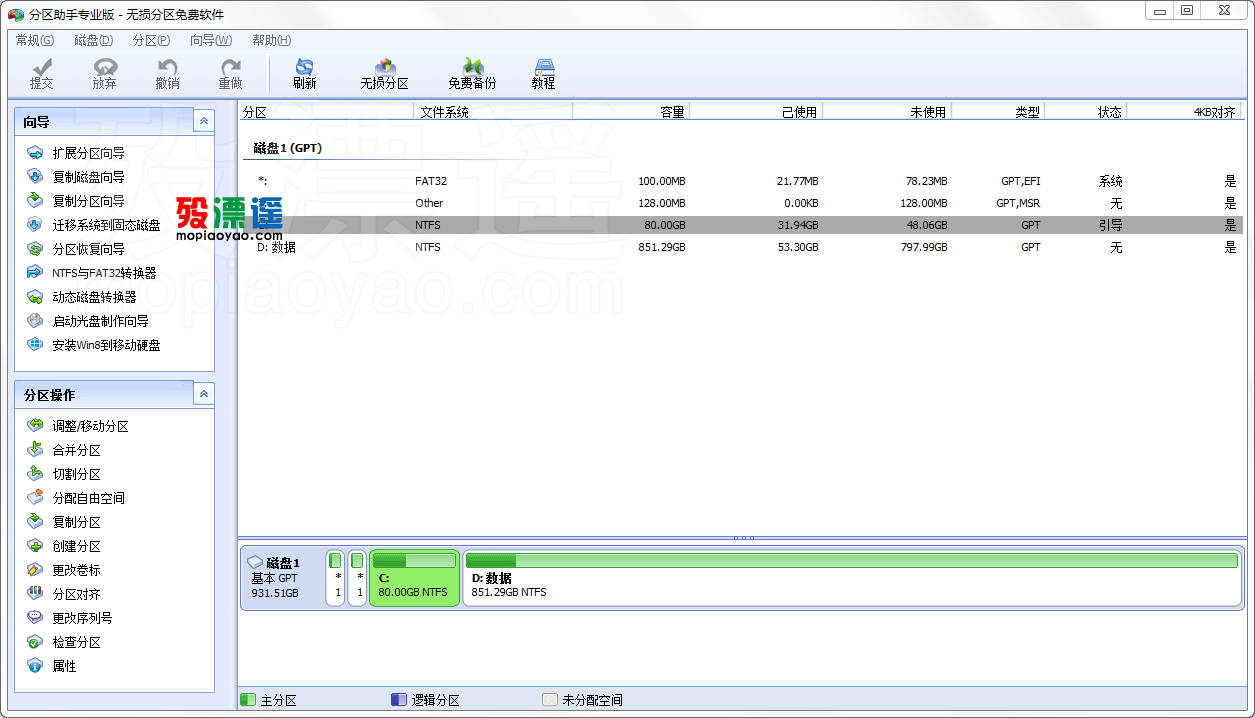This screenshot has width=1255, height=718.
Task: Refresh the disk list with 刷新
Action: tap(305, 74)
